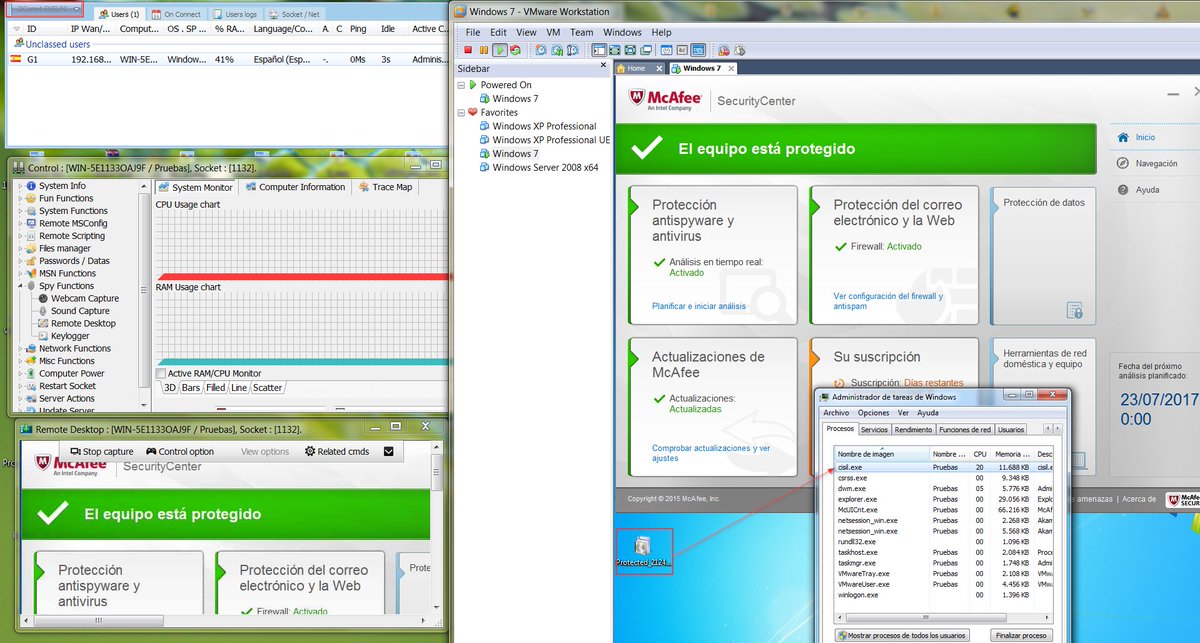This screenshot has height=643, width=1200.
Task: Switch to the On Connect tab
Action: click(x=177, y=15)
